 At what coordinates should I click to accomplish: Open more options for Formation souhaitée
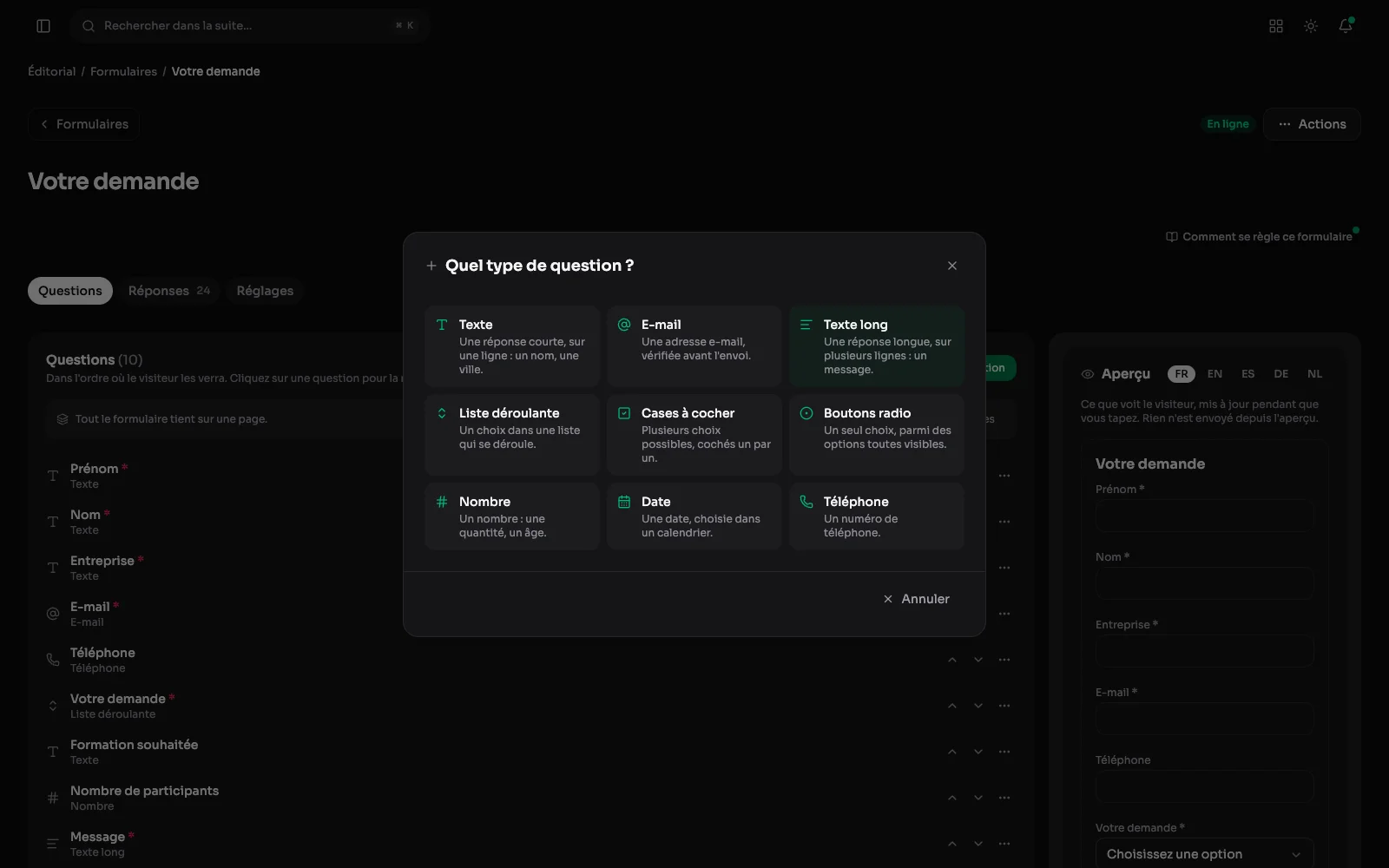coord(1004,752)
